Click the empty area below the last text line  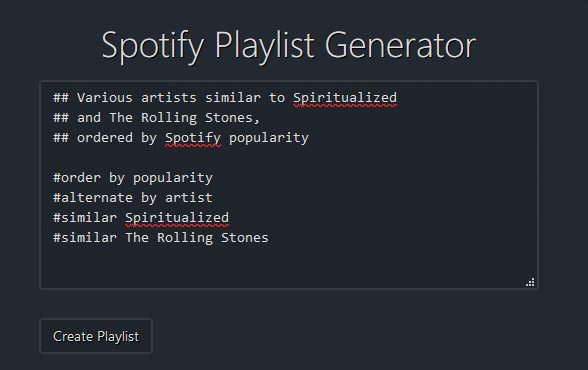289,266
